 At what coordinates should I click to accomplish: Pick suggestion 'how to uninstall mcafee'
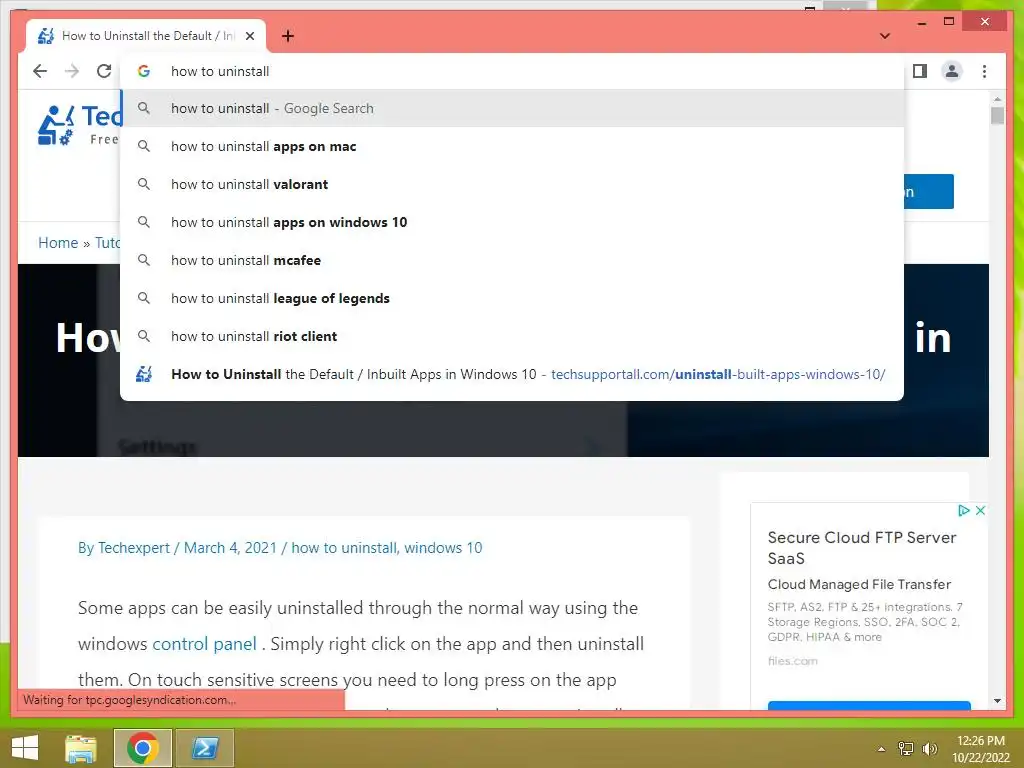point(512,260)
